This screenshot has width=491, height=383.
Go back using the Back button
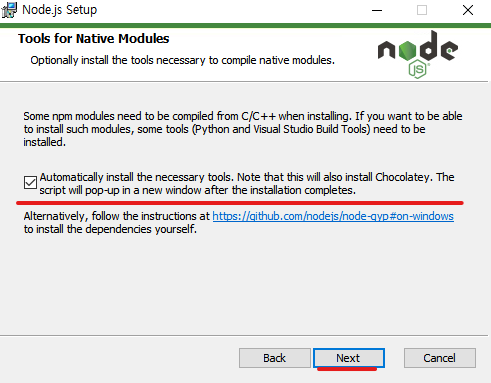[275, 358]
